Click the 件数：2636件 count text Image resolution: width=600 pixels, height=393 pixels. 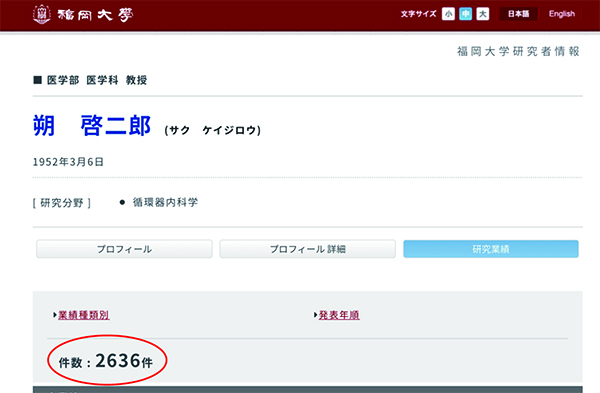[106, 361]
